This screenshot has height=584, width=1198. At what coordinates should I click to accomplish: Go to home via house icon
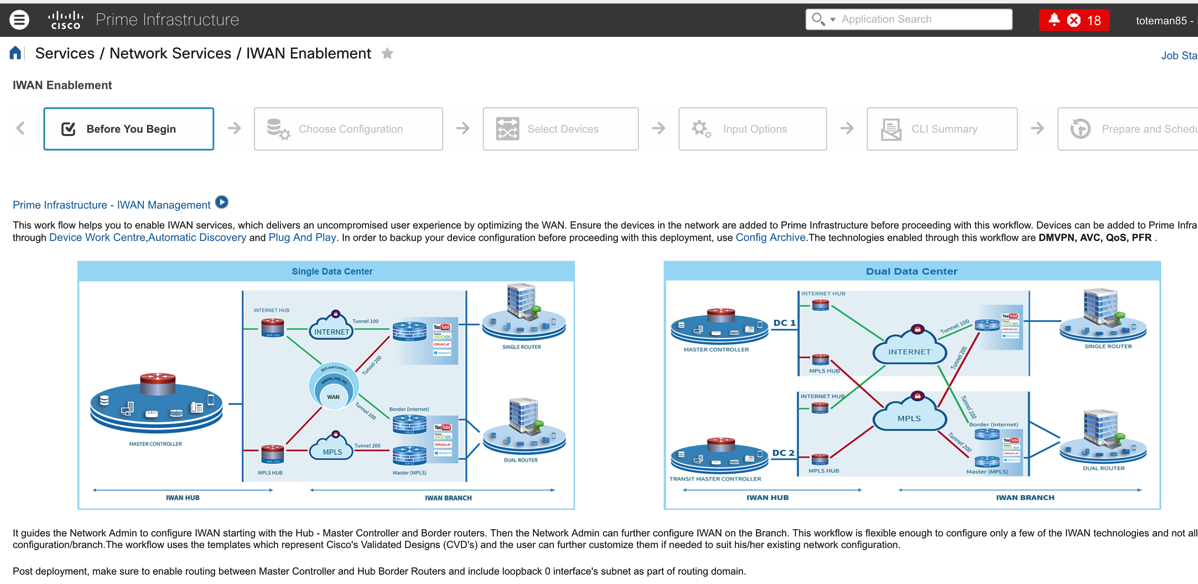15,54
